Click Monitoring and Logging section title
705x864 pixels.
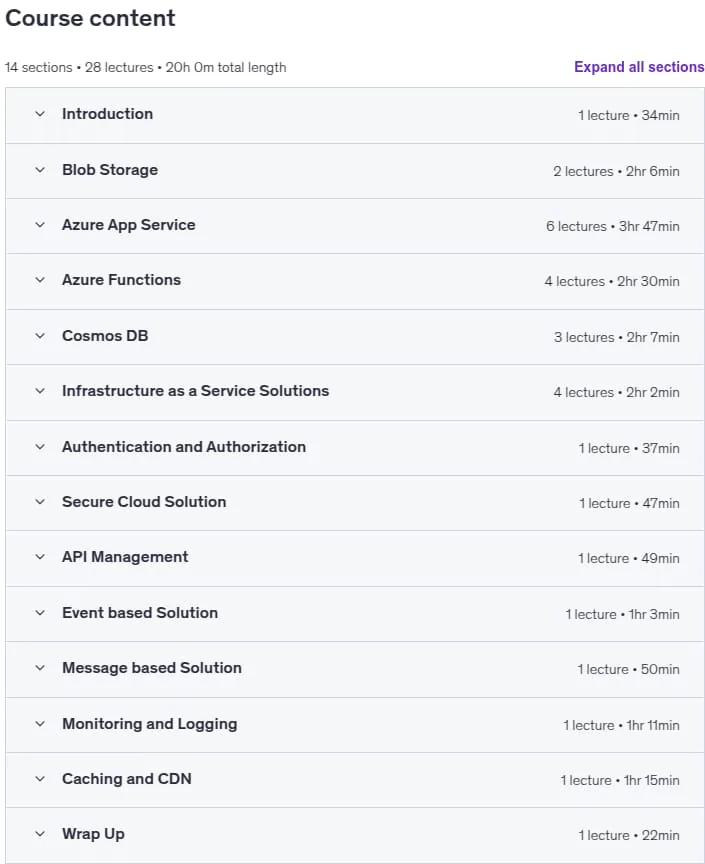(149, 724)
